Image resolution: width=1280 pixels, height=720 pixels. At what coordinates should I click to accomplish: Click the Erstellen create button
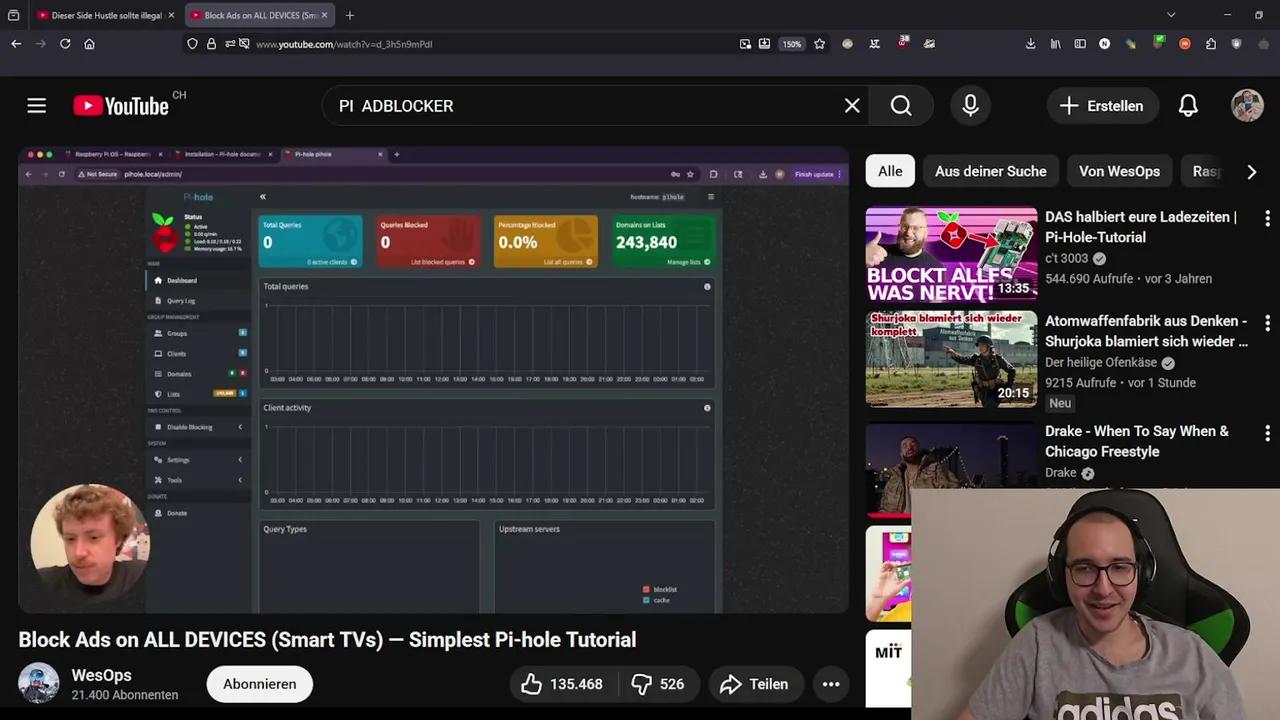(x=1102, y=106)
